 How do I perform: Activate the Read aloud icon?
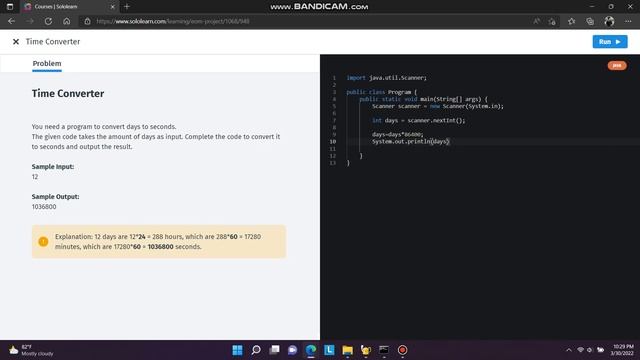coord(536,21)
